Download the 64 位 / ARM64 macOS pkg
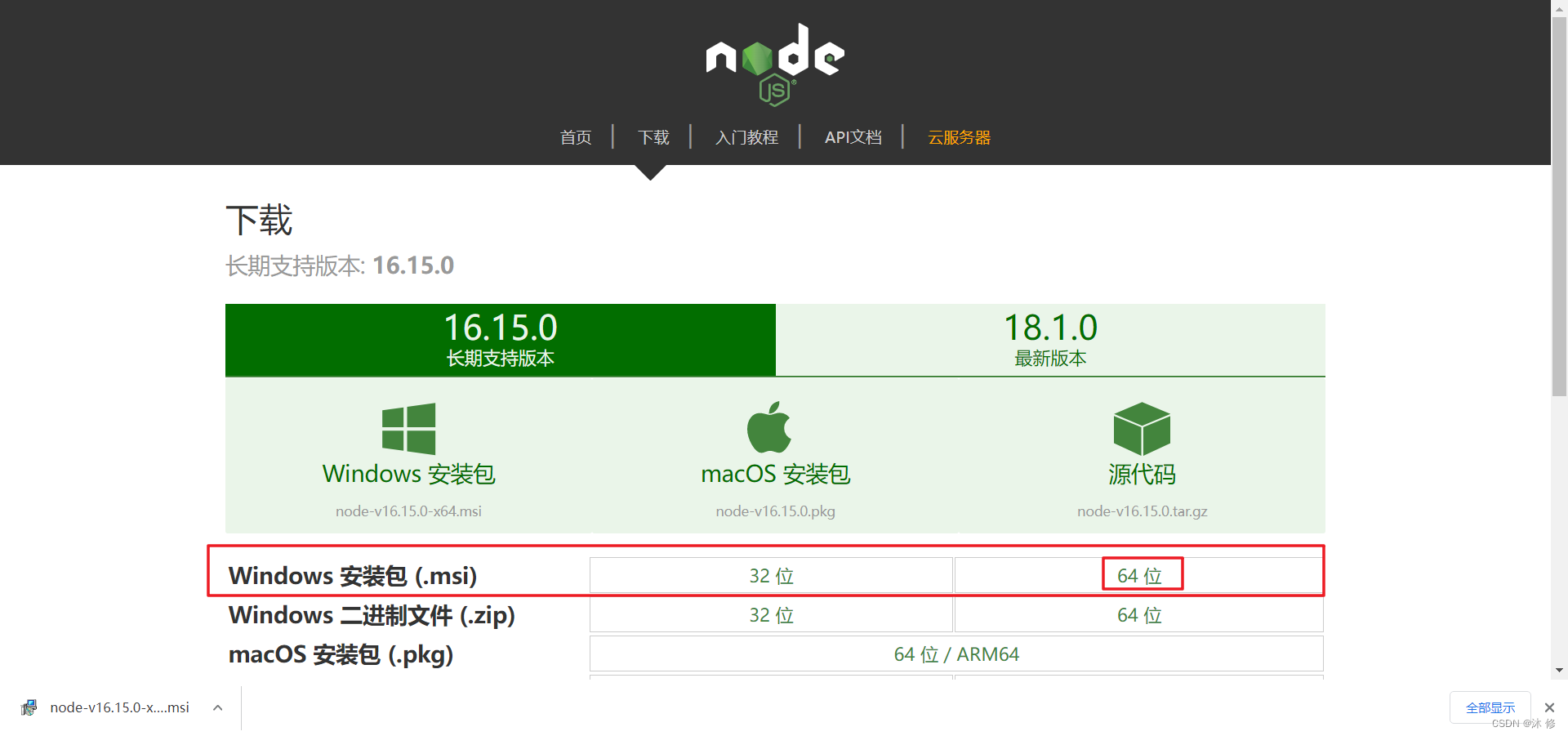 (x=956, y=653)
